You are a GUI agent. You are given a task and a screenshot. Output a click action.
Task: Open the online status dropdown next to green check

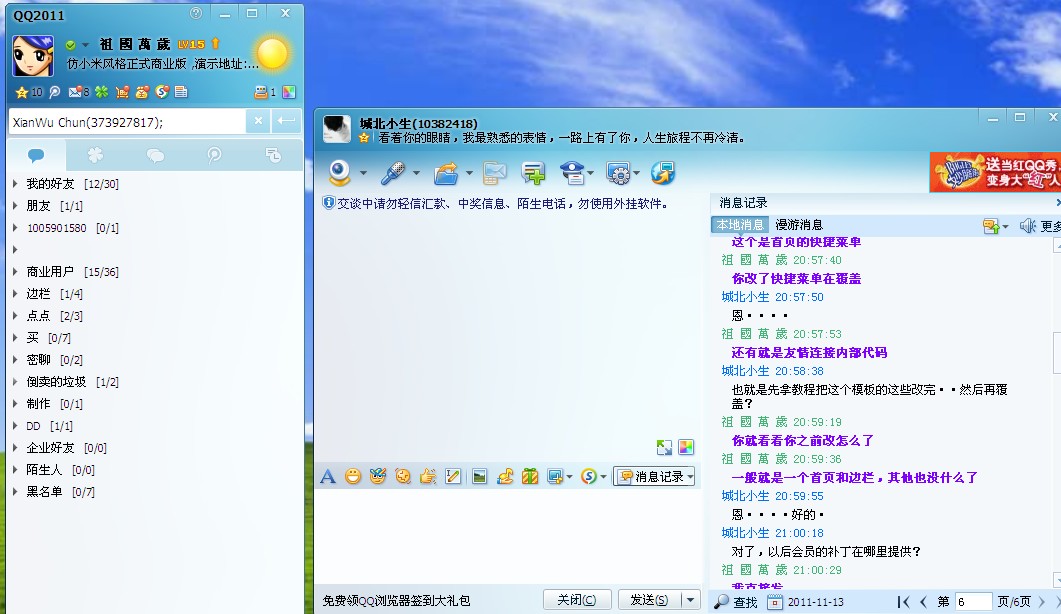(85, 45)
